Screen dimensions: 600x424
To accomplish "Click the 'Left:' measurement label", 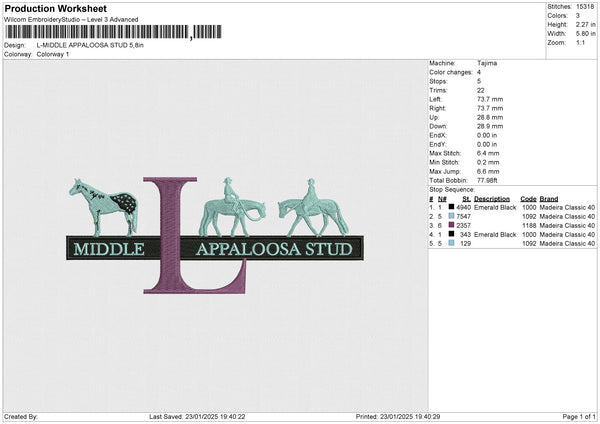I will tap(435, 99).
